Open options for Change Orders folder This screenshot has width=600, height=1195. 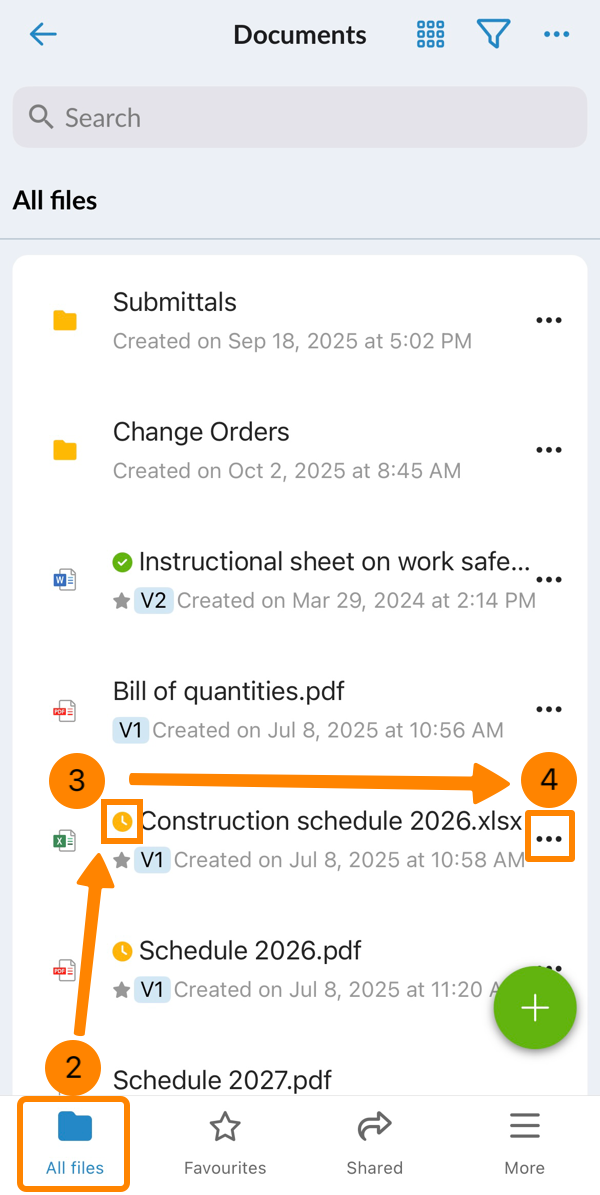[x=549, y=450]
